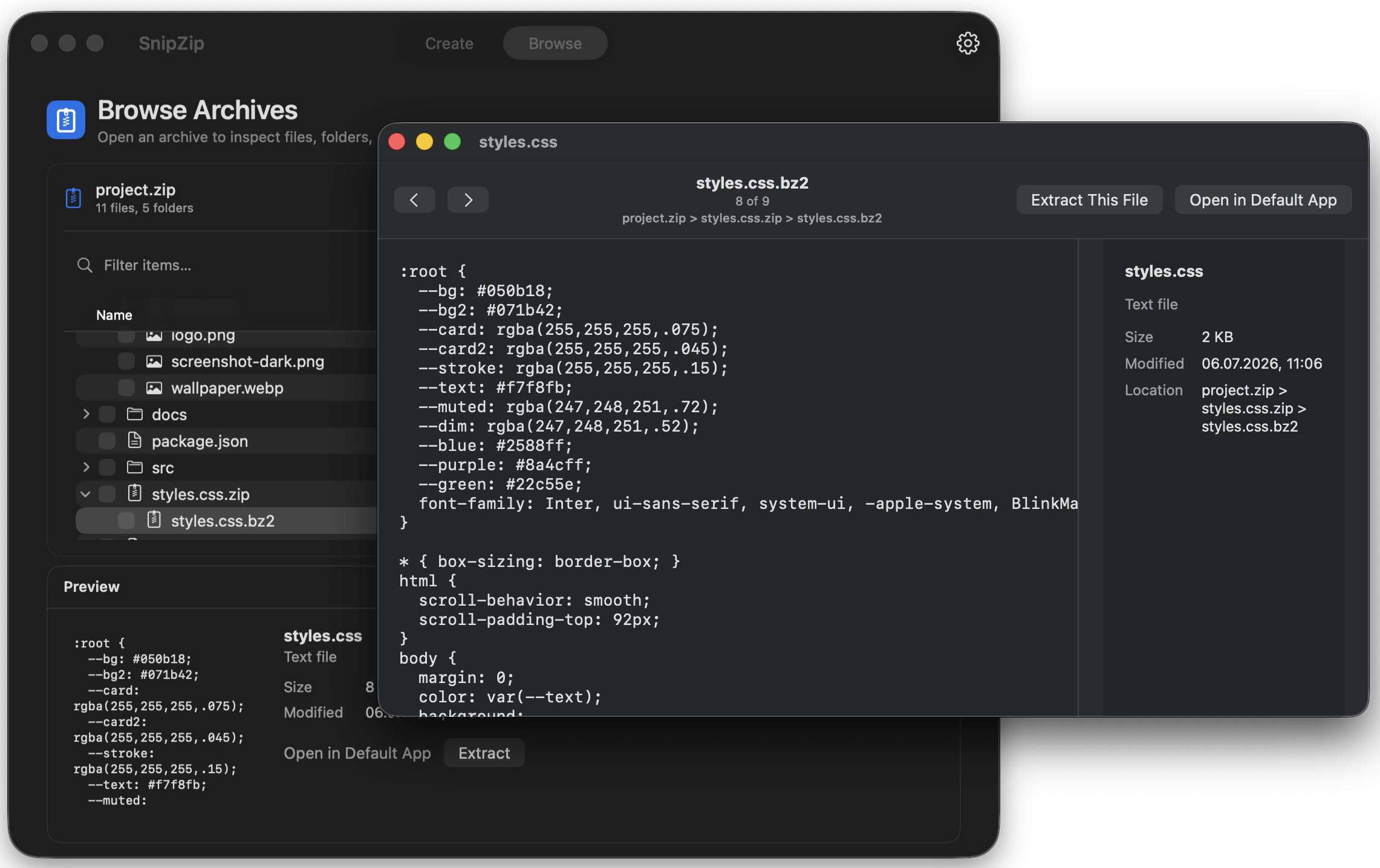
Task: Click the '8 of 9' counter
Action: point(752,201)
